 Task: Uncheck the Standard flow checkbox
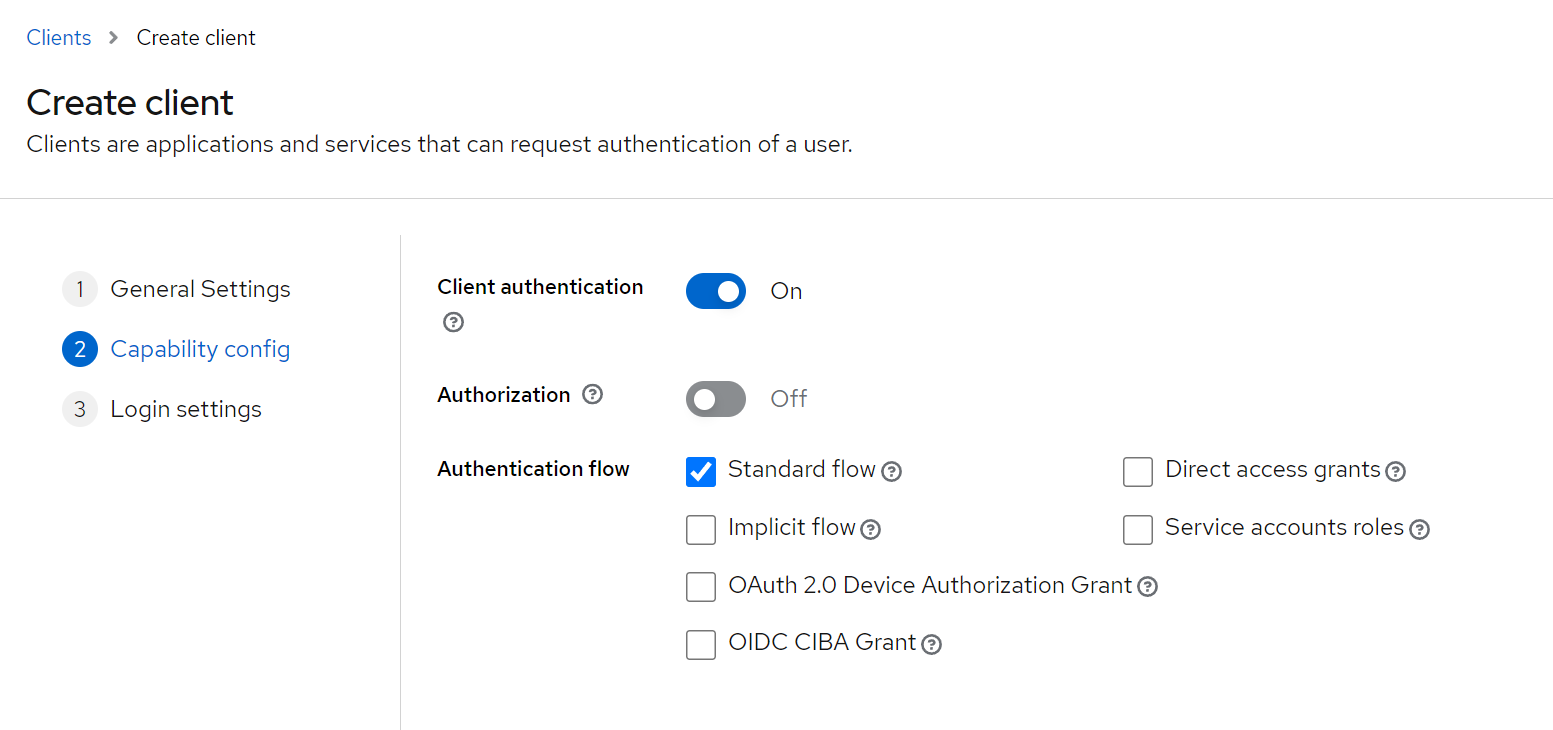[701, 471]
